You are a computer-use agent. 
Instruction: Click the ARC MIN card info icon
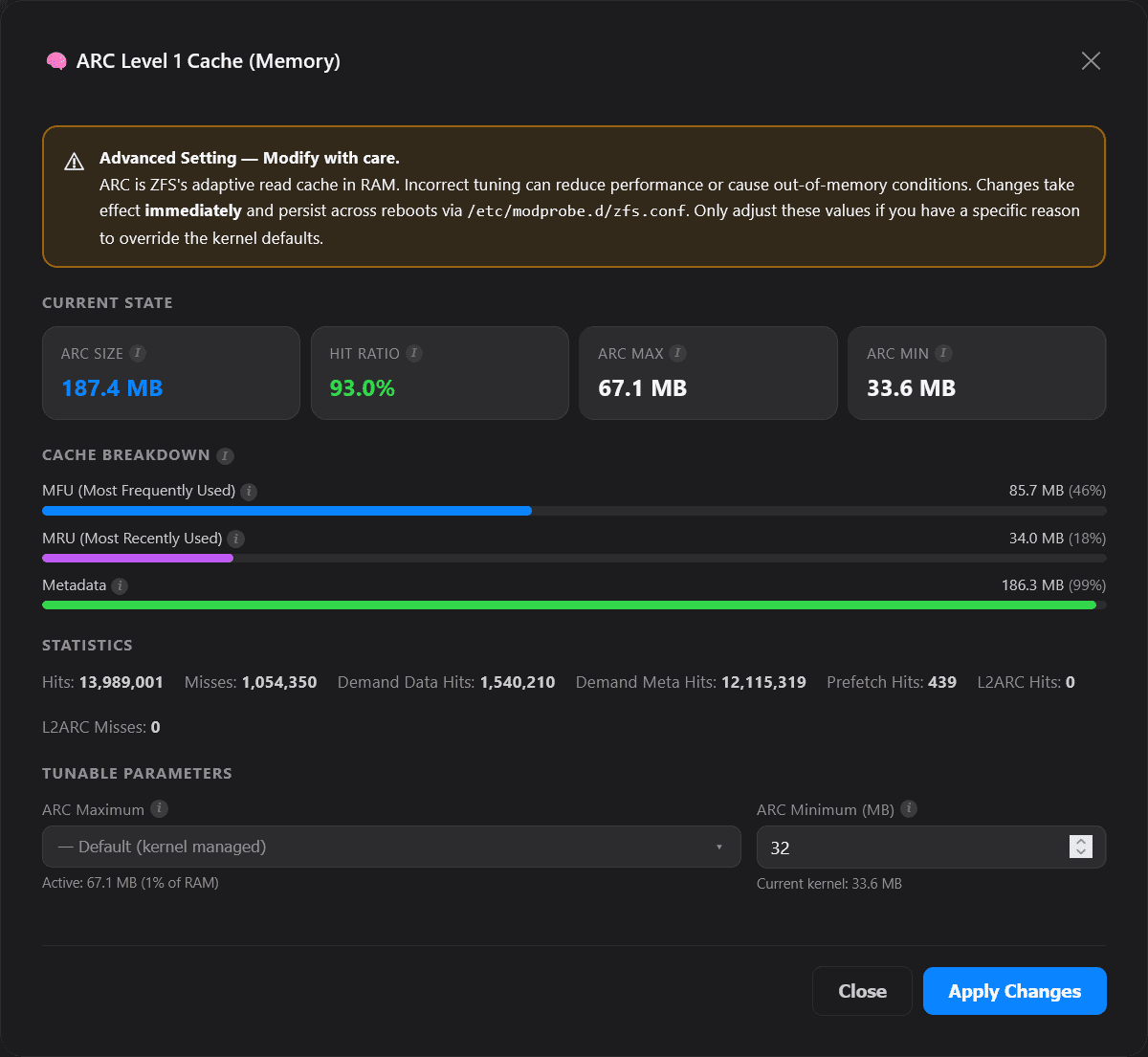pyautogui.click(x=944, y=353)
